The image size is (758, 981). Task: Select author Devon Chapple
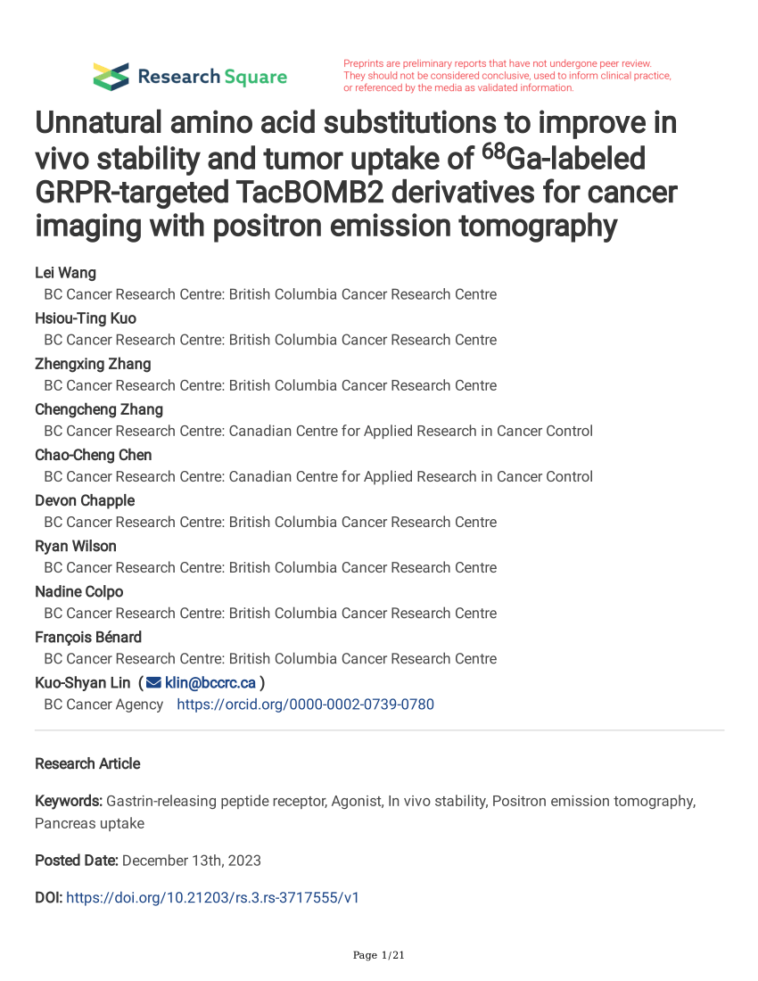85,501
